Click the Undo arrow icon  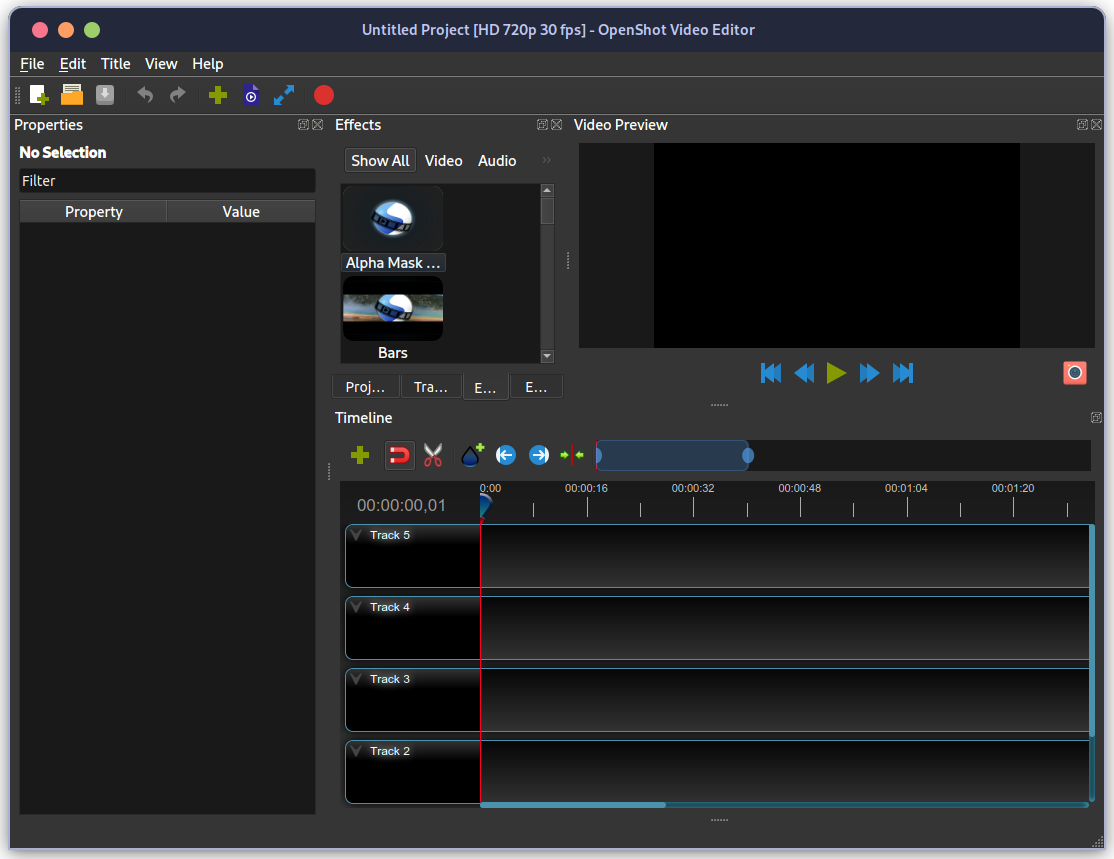pyautogui.click(x=144, y=95)
